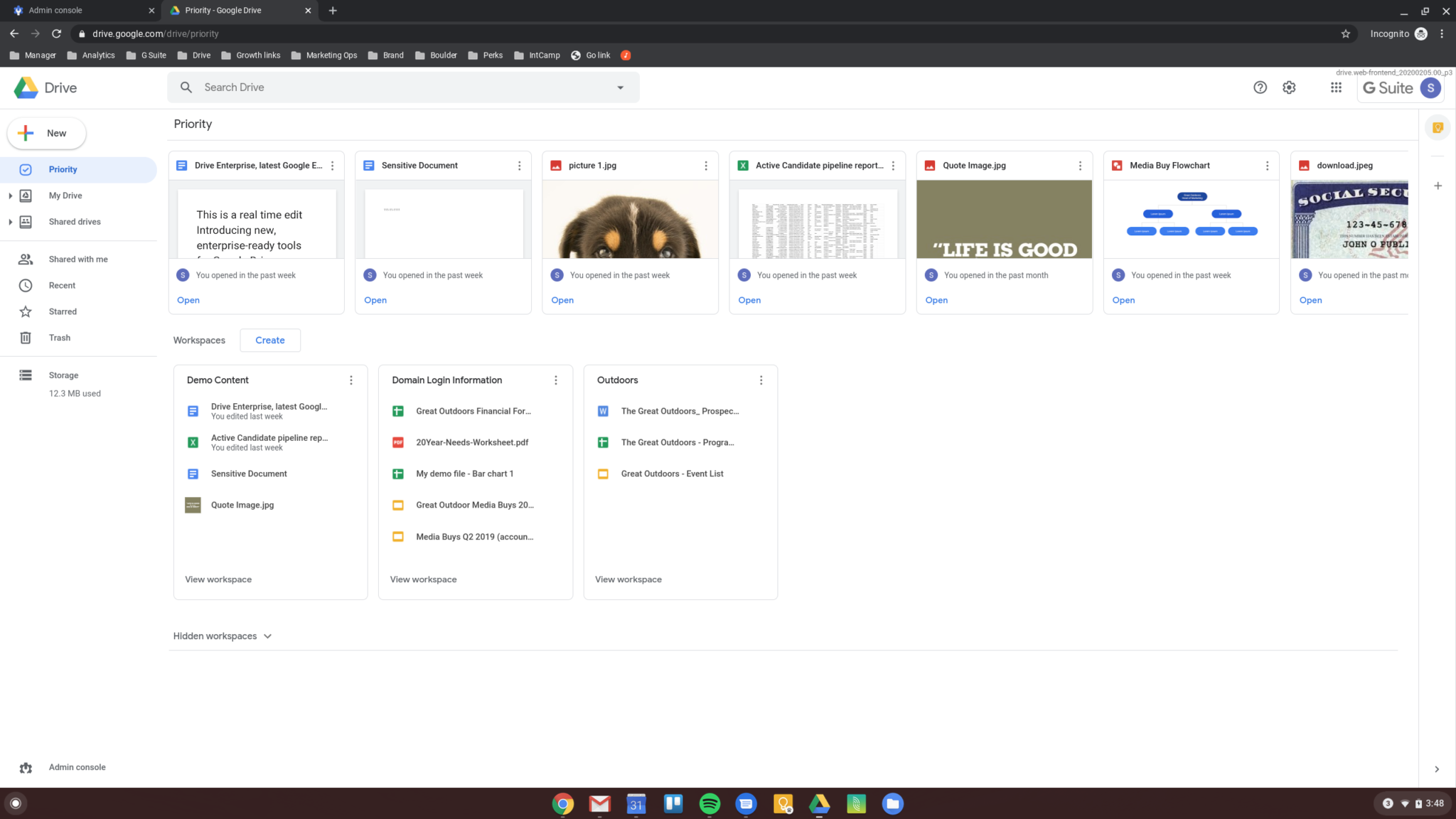Open Domain Login Information workspace options menu
The height and width of the screenshot is (819, 1456).
556,380
